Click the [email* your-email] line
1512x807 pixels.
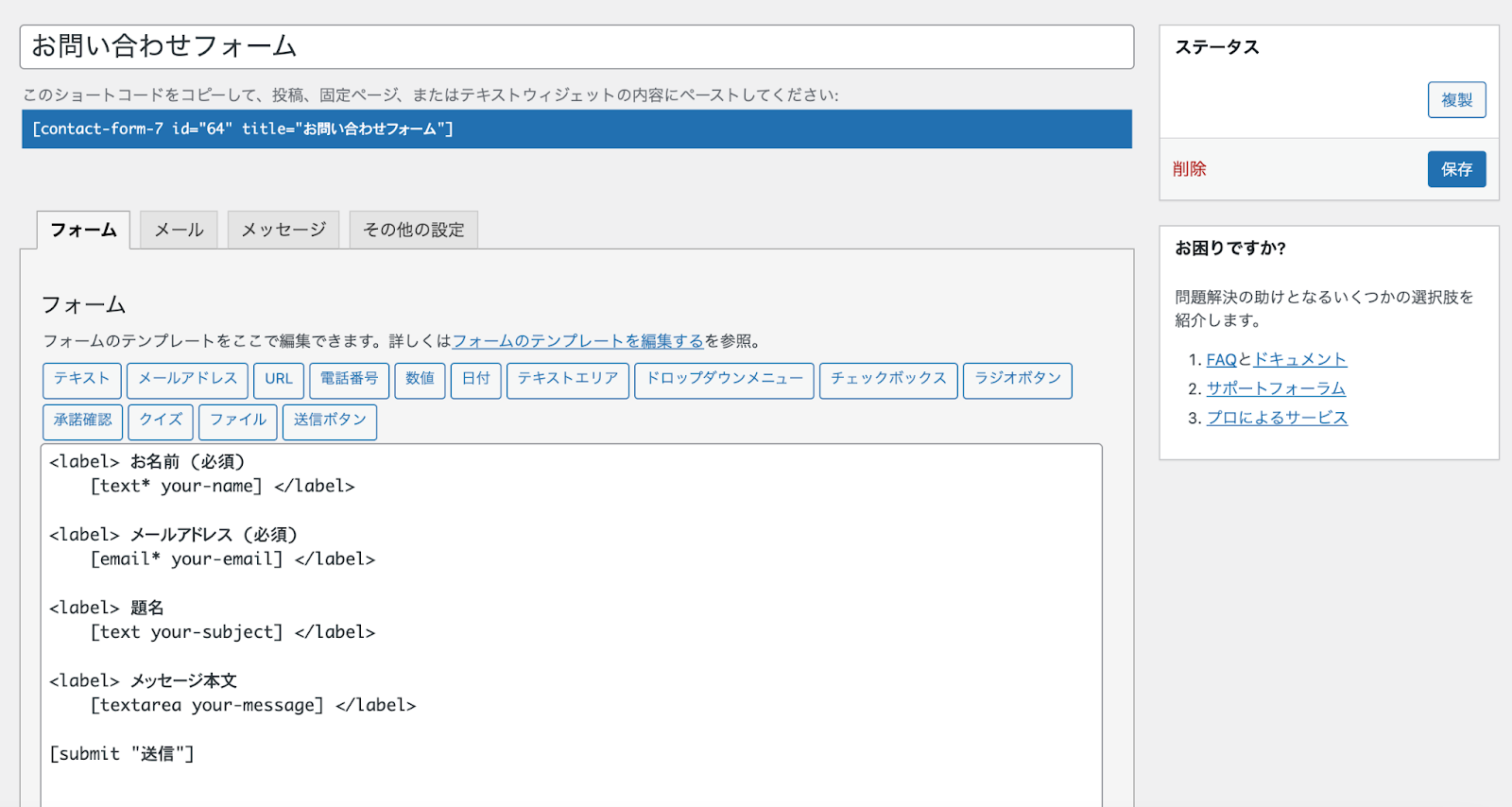pyautogui.click(x=232, y=558)
